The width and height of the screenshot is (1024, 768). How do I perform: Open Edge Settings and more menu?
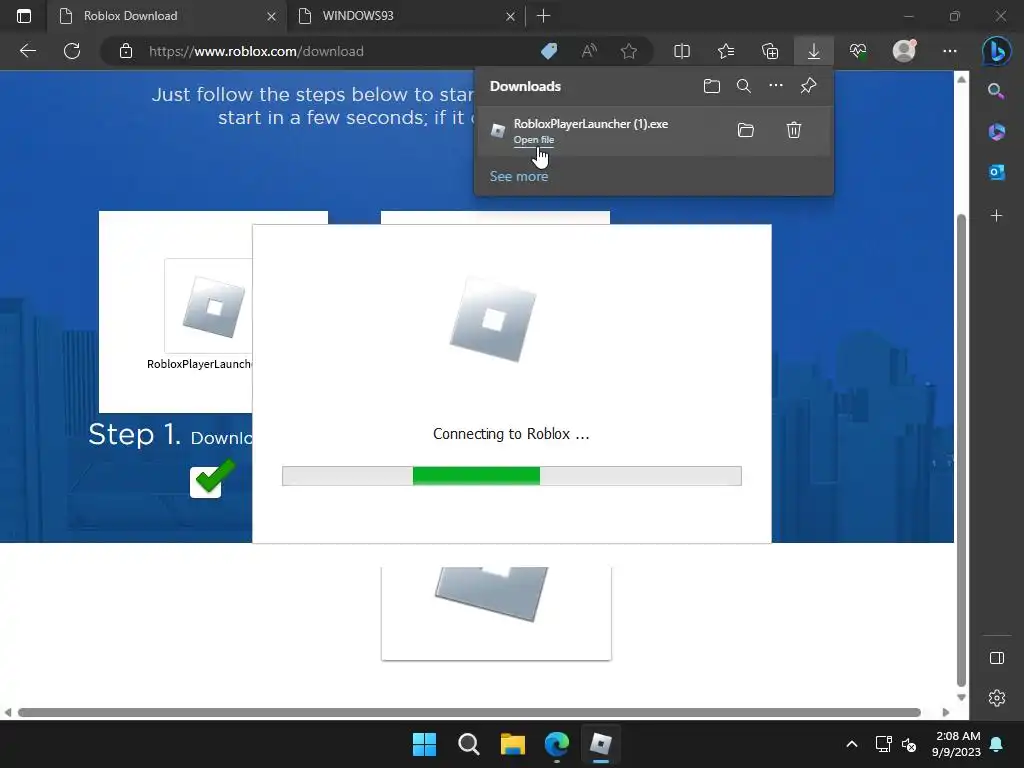pos(950,51)
